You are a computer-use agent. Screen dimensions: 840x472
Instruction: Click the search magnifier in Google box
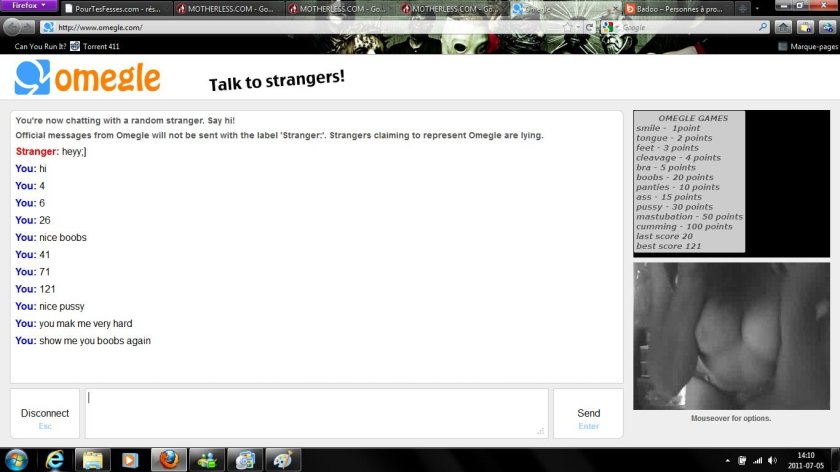pos(763,27)
